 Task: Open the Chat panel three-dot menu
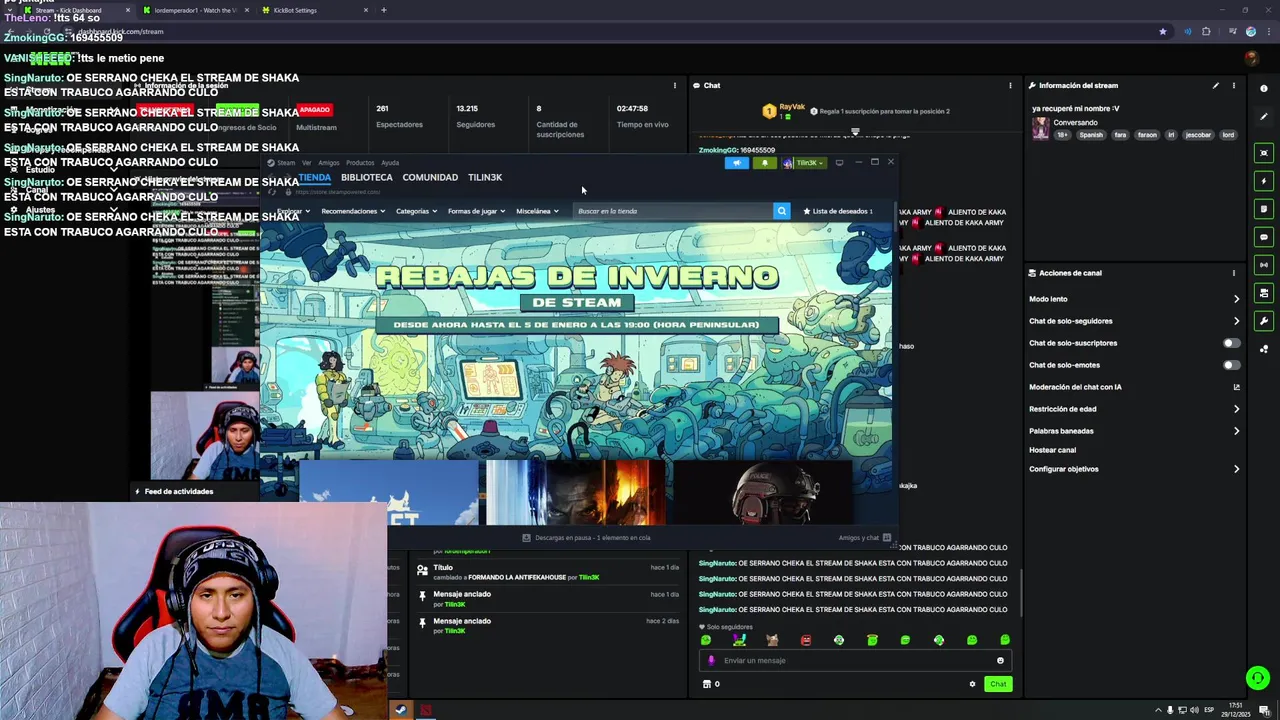click(x=1010, y=86)
